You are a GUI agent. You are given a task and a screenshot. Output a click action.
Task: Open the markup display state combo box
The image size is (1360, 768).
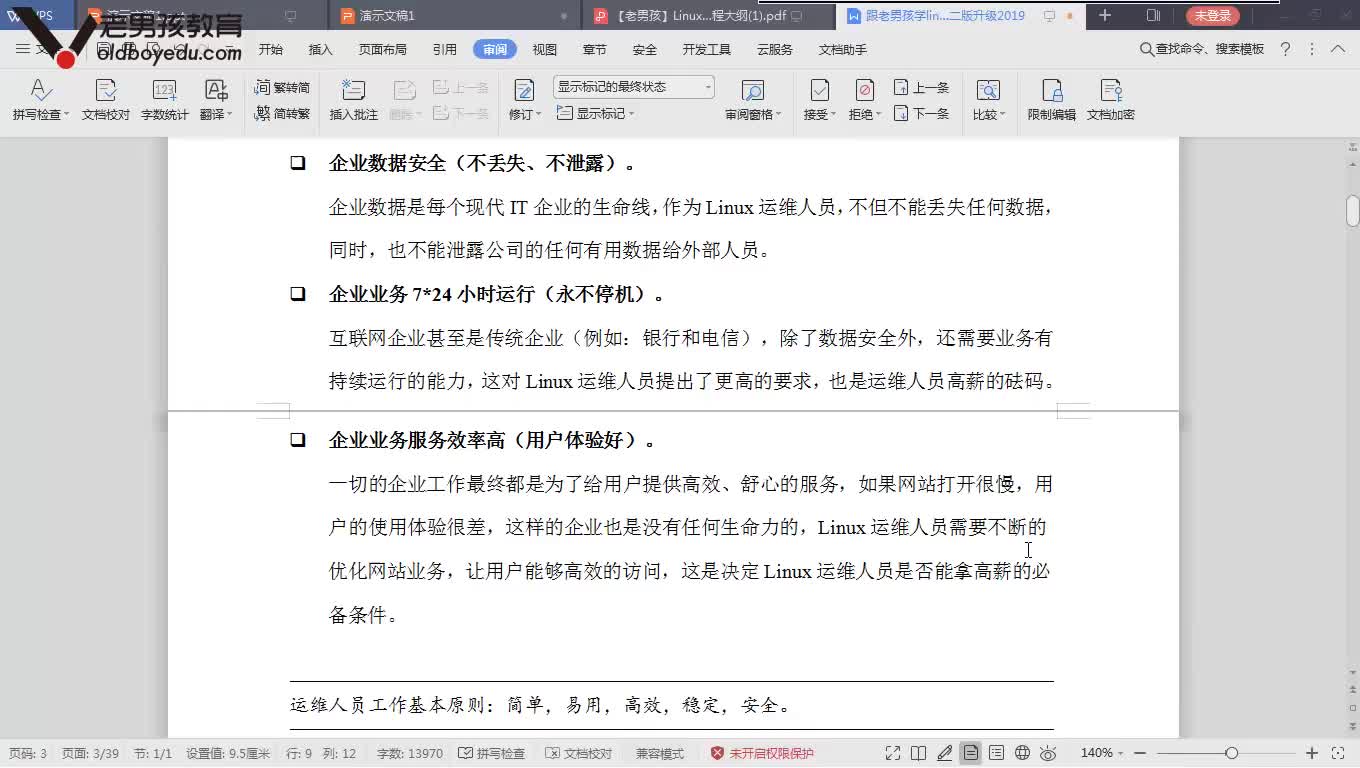[634, 87]
